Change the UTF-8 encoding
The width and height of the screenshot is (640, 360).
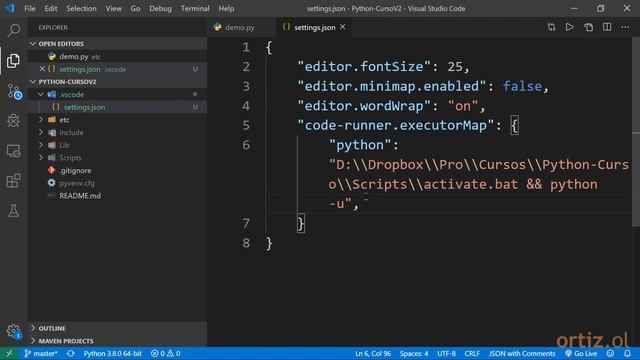pyautogui.click(x=447, y=353)
